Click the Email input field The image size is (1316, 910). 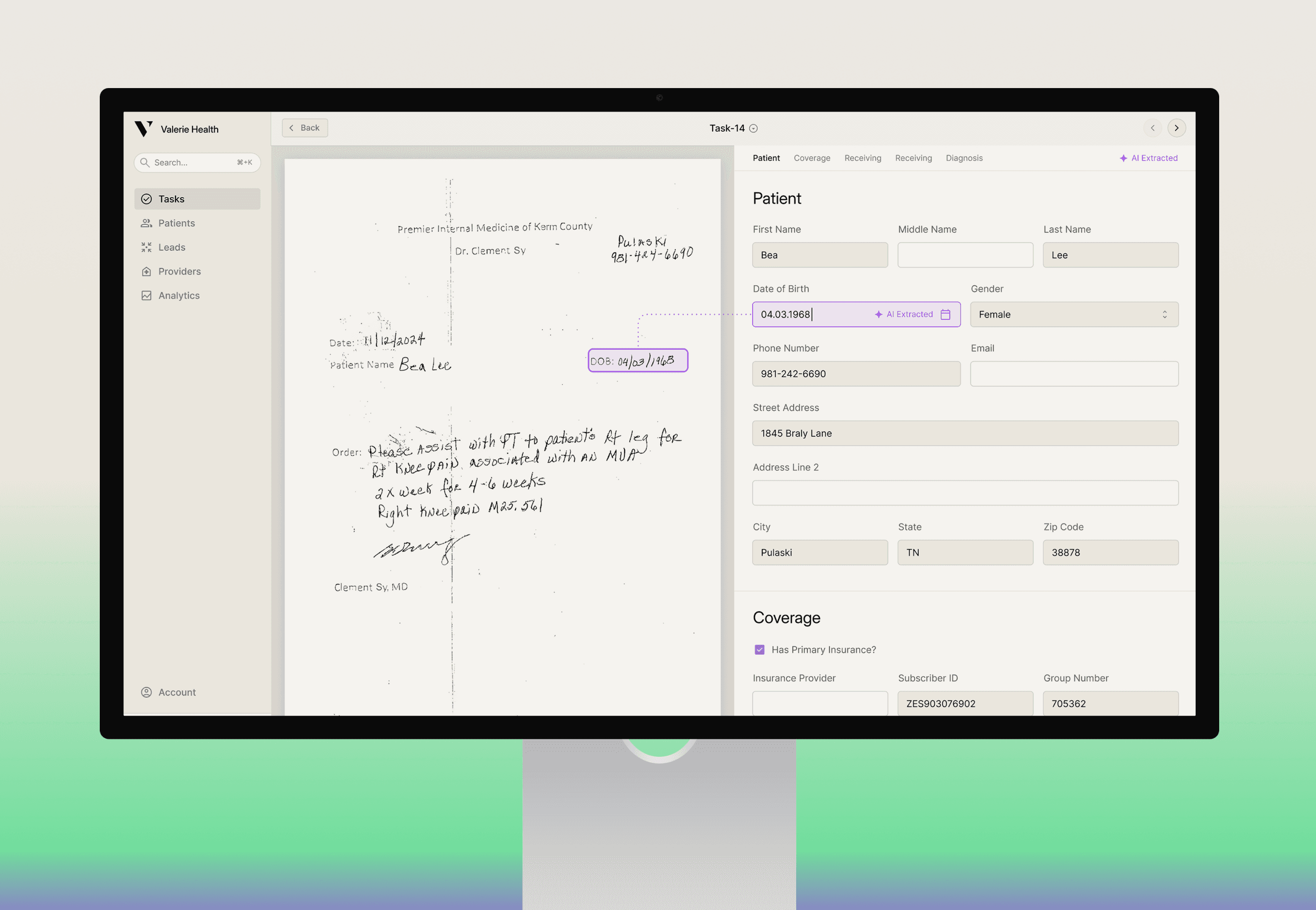pyautogui.click(x=1074, y=374)
